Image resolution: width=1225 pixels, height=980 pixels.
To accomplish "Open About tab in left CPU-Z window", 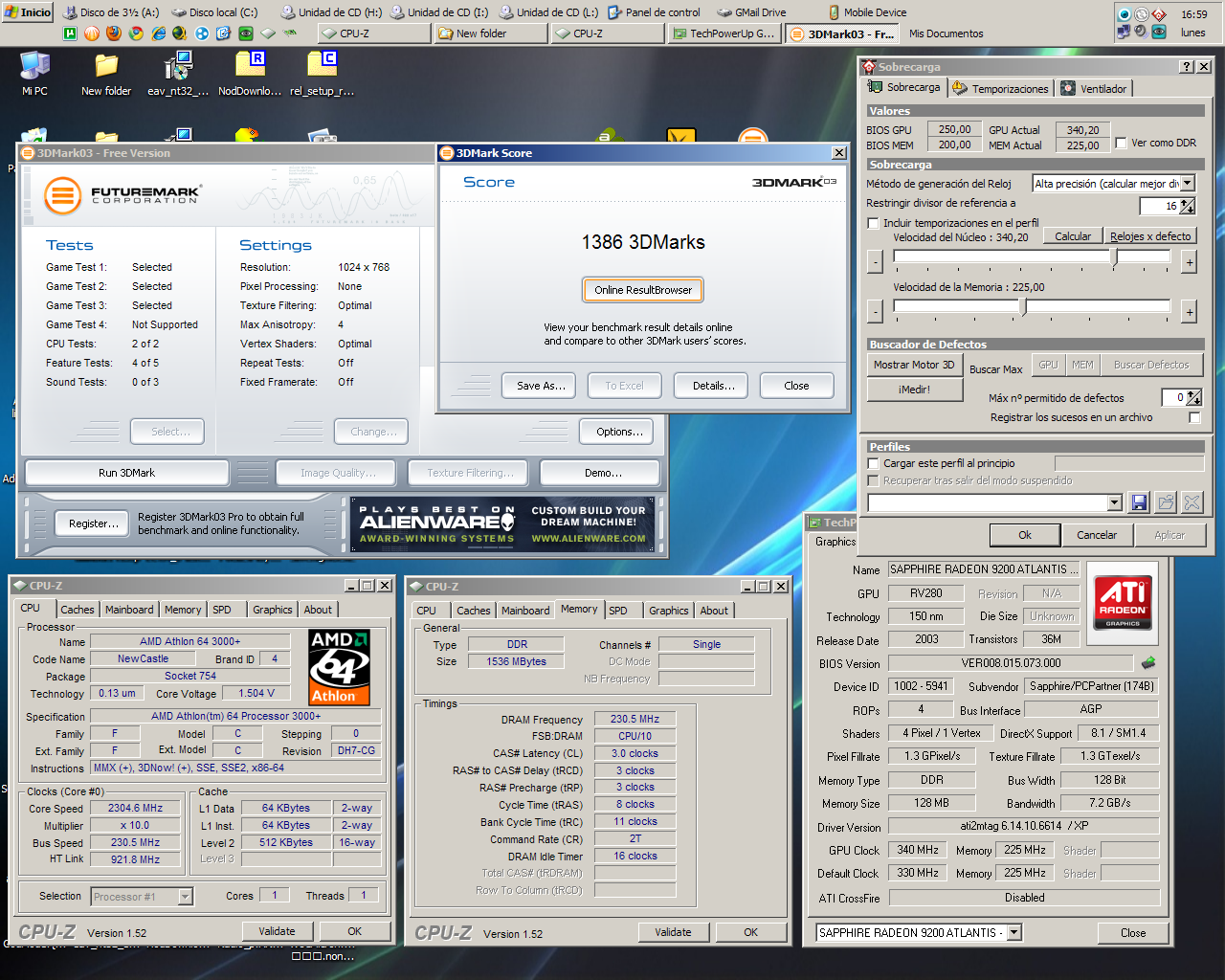I will (x=318, y=610).
